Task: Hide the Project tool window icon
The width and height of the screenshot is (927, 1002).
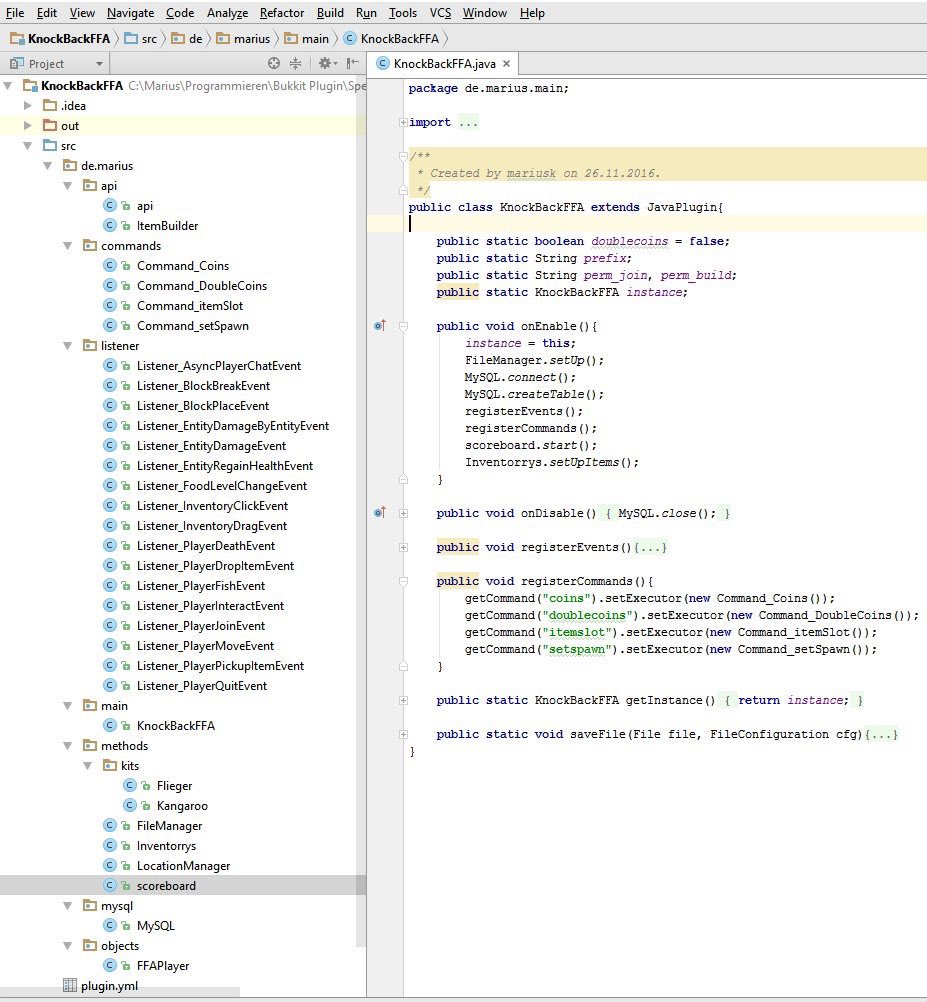Action: pyautogui.click(x=352, y=63)
